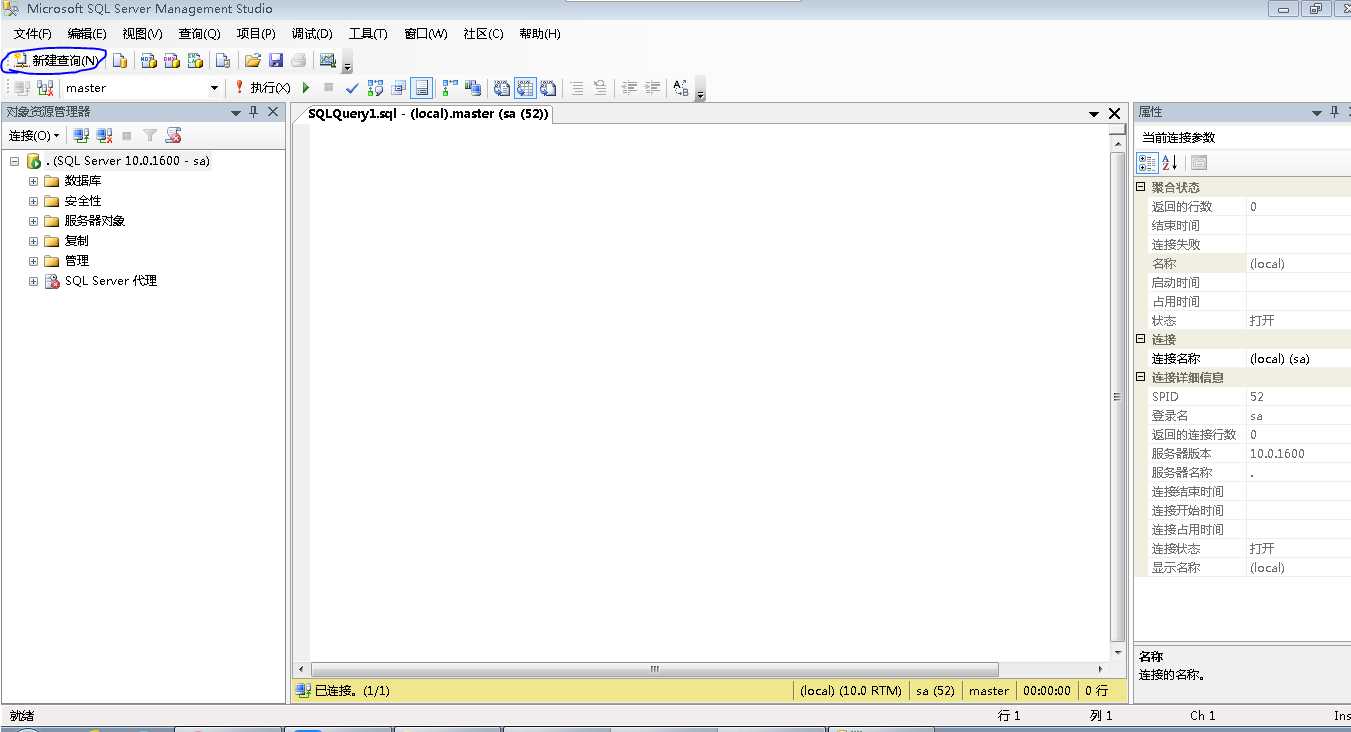Screen dimensions: 1351x732
Task: Increase the indent of the query text
Action: [x=652, y=88]
